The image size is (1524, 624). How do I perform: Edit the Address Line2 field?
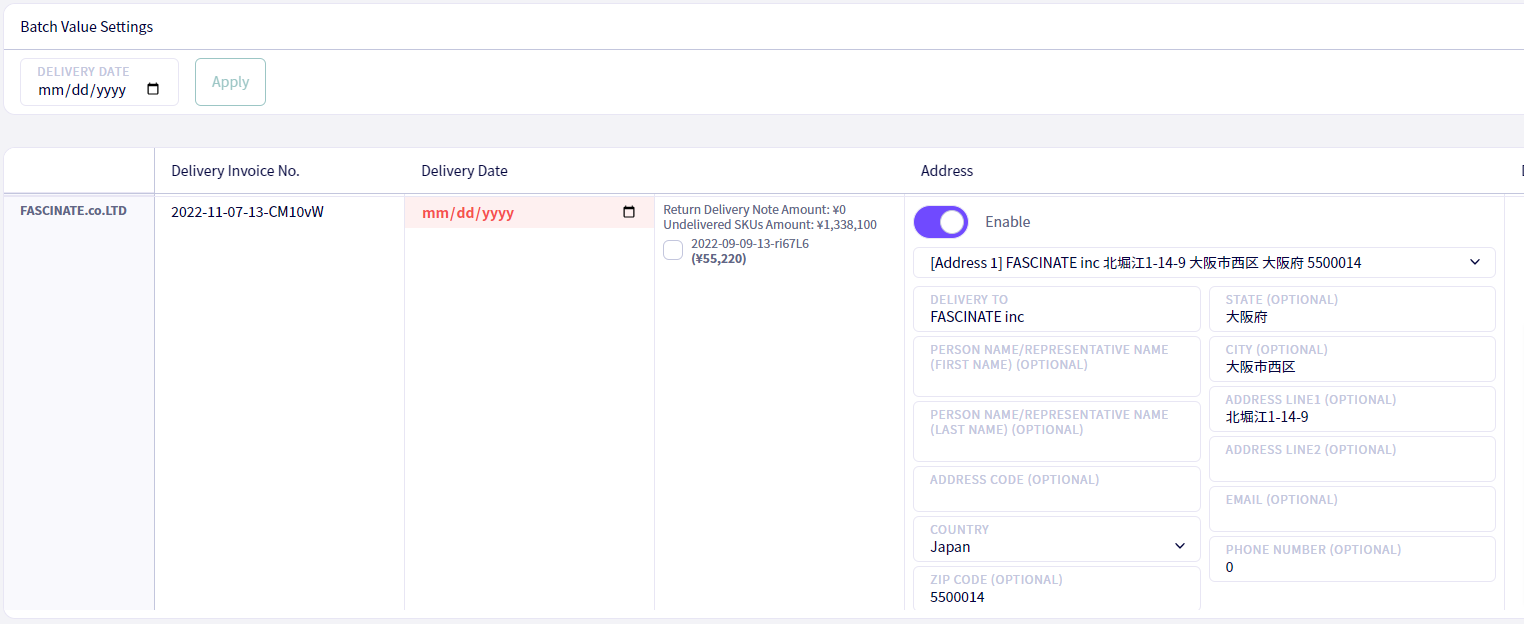pos(1352,459)
